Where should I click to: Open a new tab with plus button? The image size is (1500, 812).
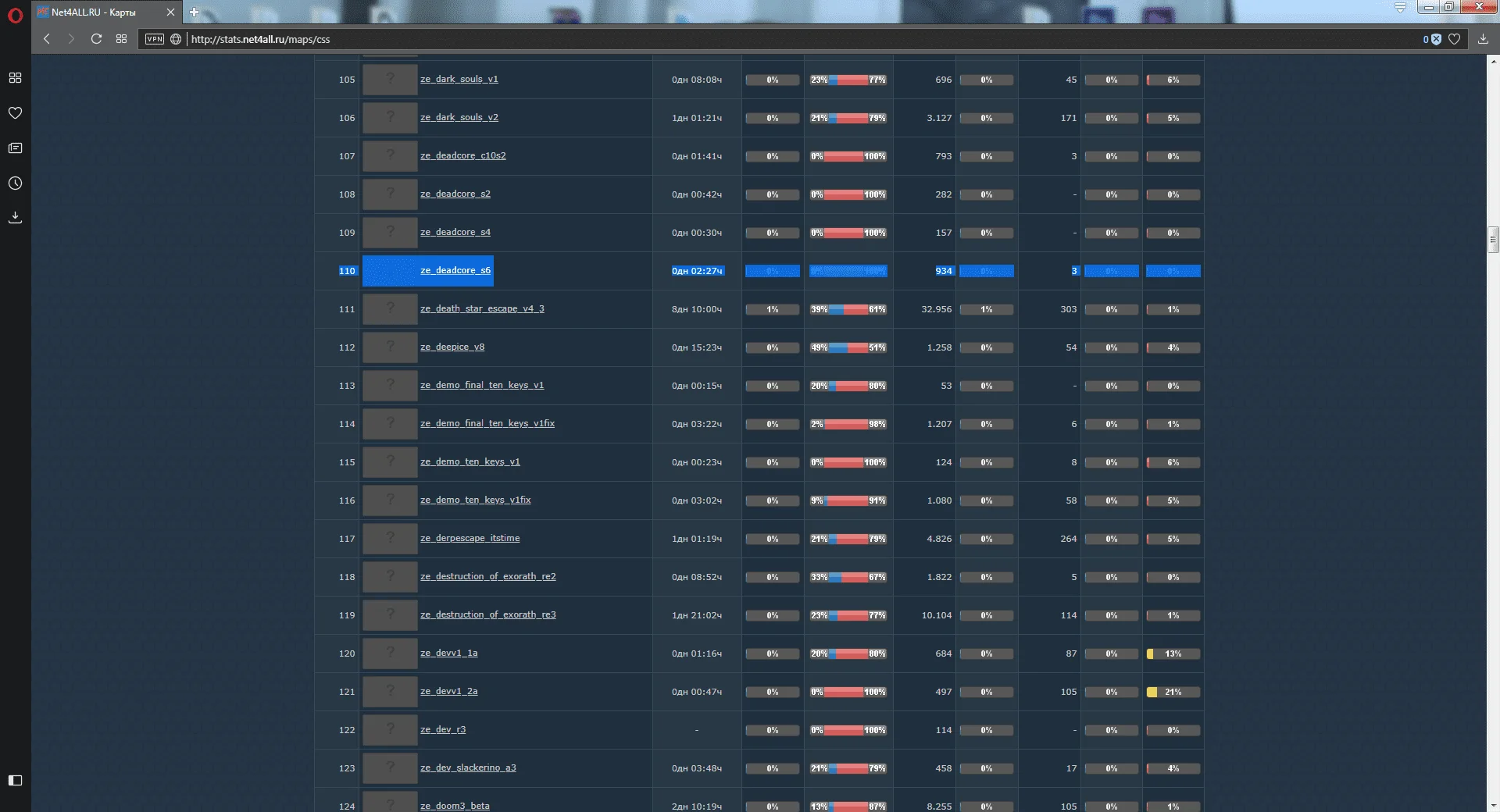coord(194,12)
